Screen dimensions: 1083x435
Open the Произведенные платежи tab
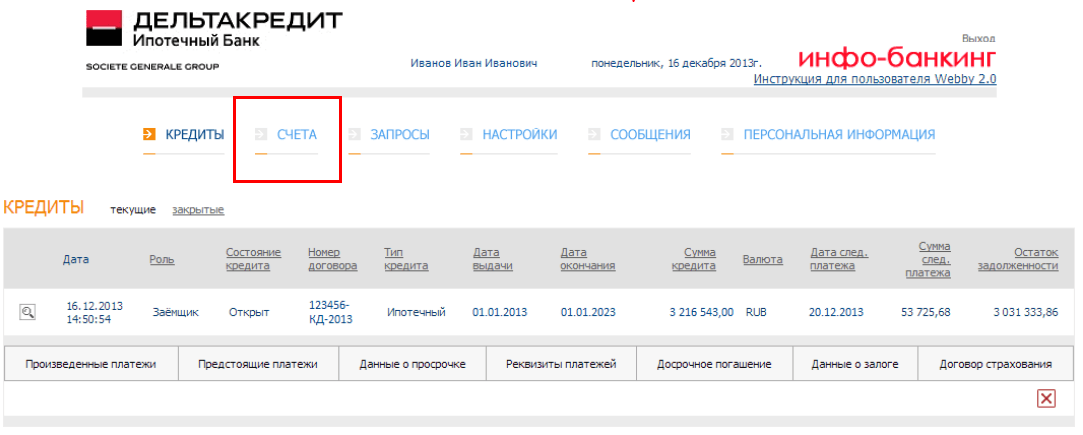pyautogui.click(x=91, y=364)
